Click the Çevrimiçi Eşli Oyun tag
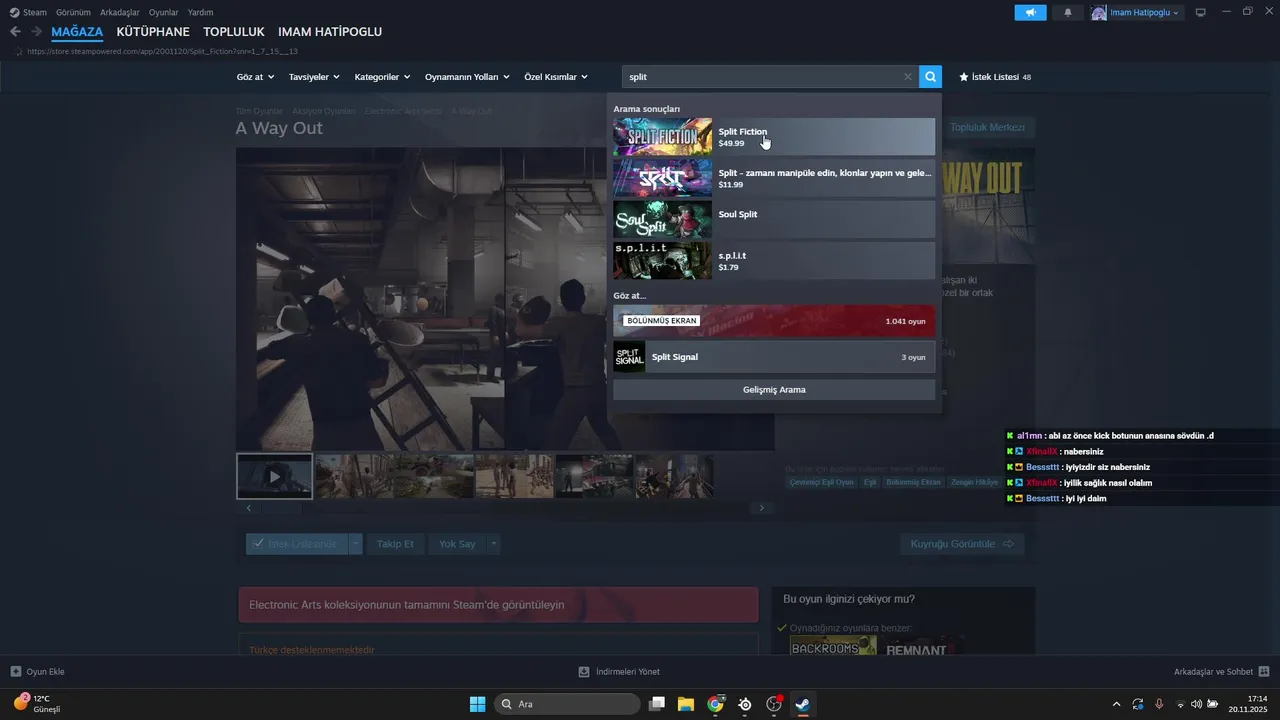Screen dimensions: 1280x720 pyautogui.click(x=822, y=482)
